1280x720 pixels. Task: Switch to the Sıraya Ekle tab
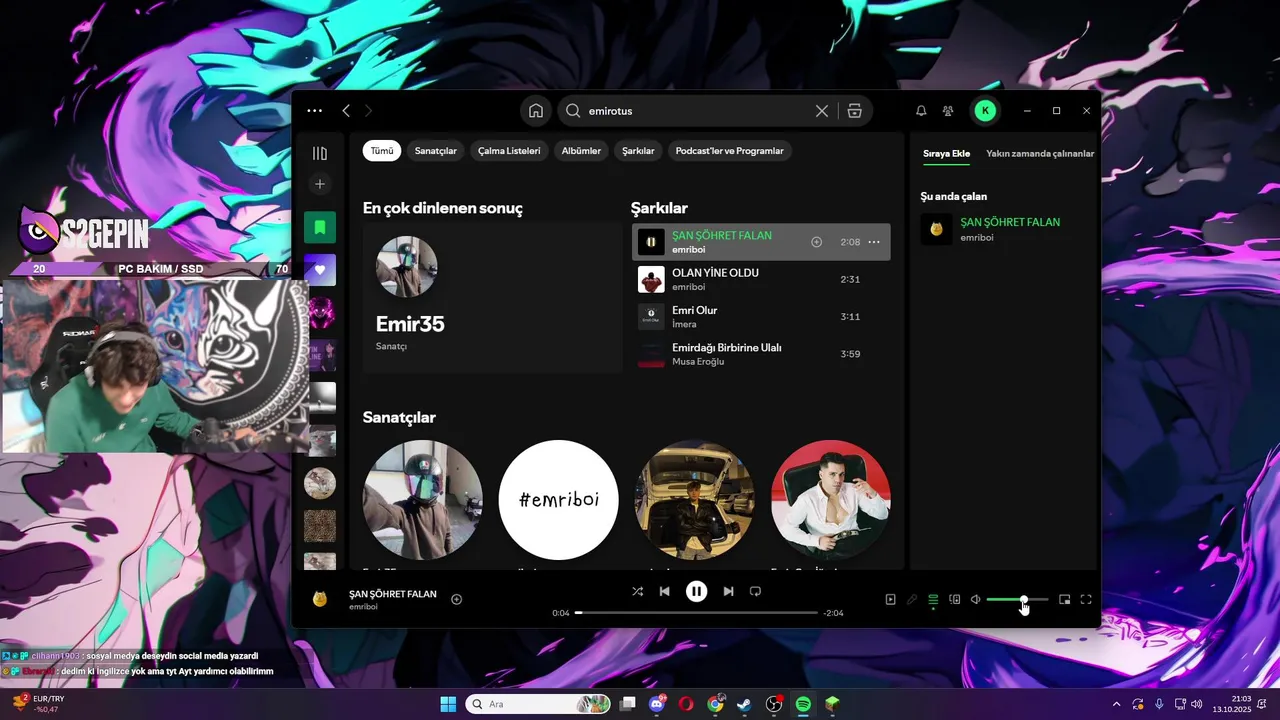(946, 154)
